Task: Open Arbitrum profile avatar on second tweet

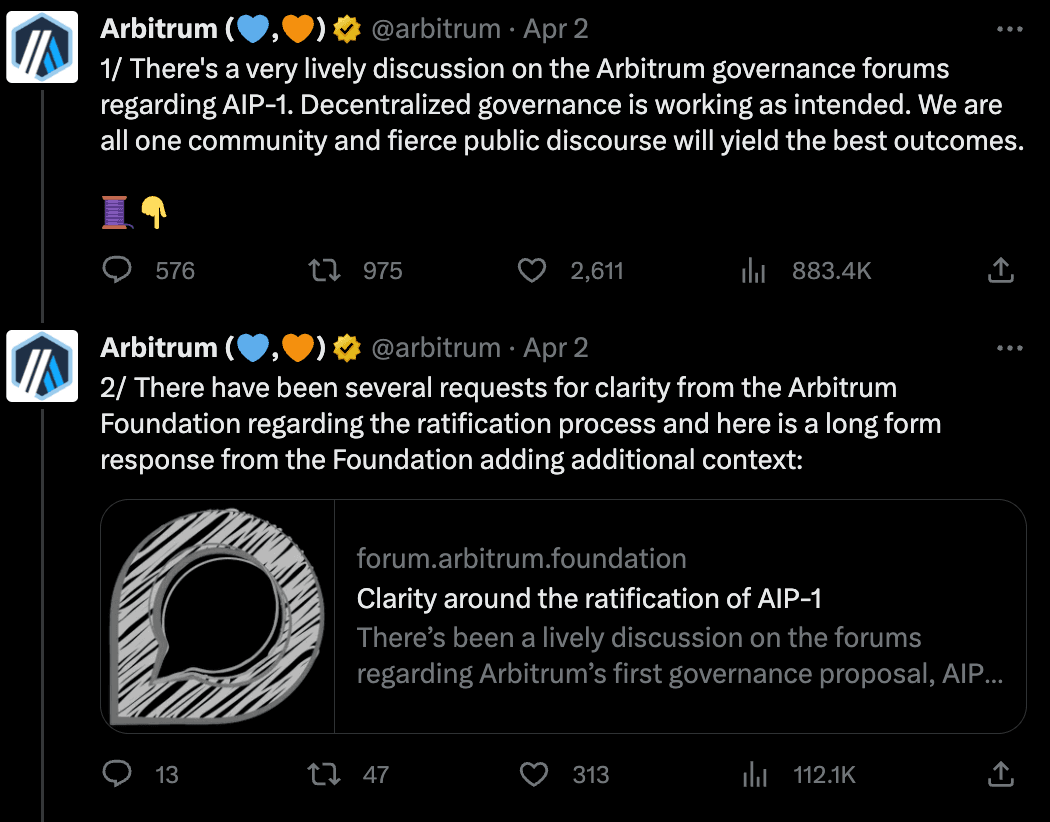Action: (x=42, y=365)
